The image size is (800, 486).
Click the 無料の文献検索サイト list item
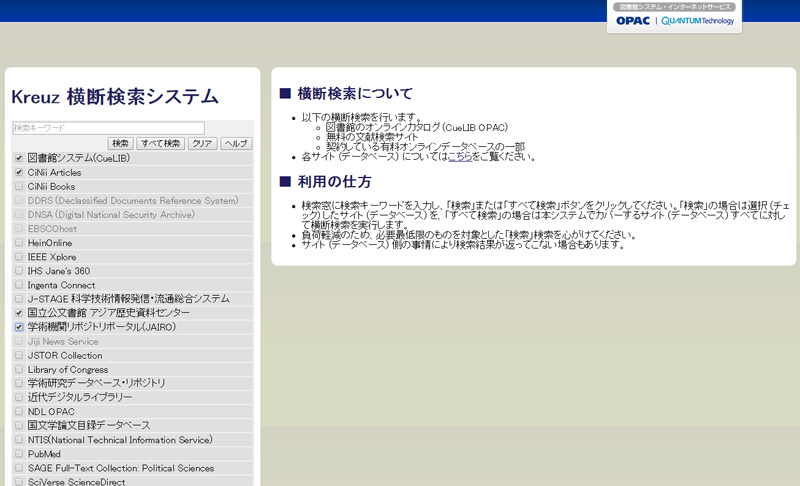(x=372, y=137)
